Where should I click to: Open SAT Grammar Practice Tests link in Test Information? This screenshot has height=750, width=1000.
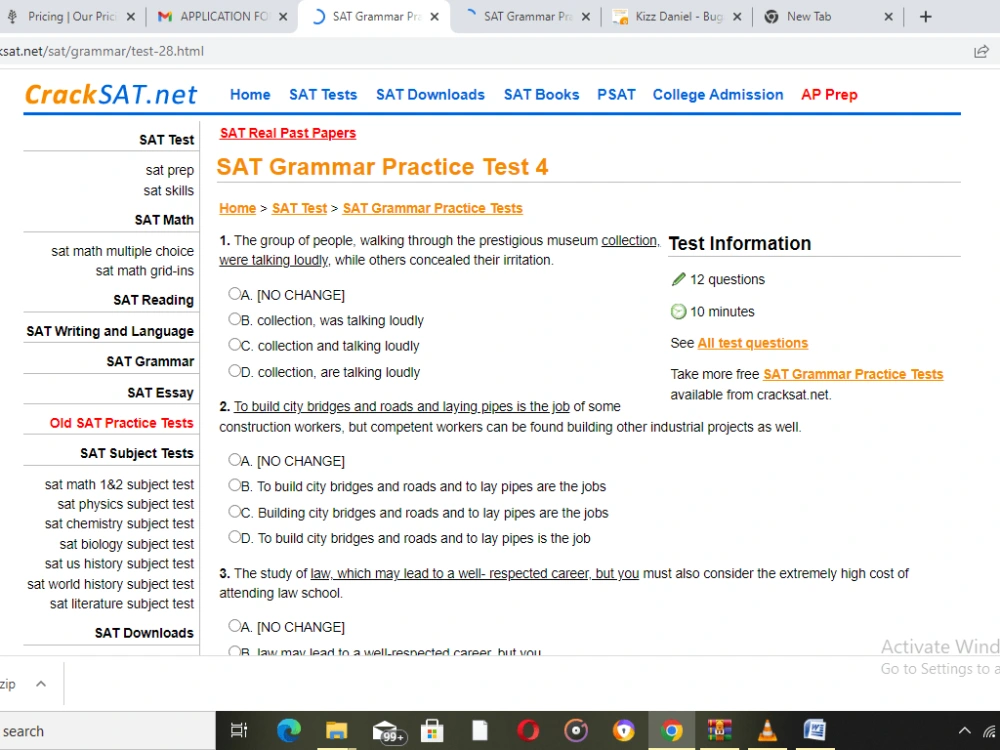(853, 374)
